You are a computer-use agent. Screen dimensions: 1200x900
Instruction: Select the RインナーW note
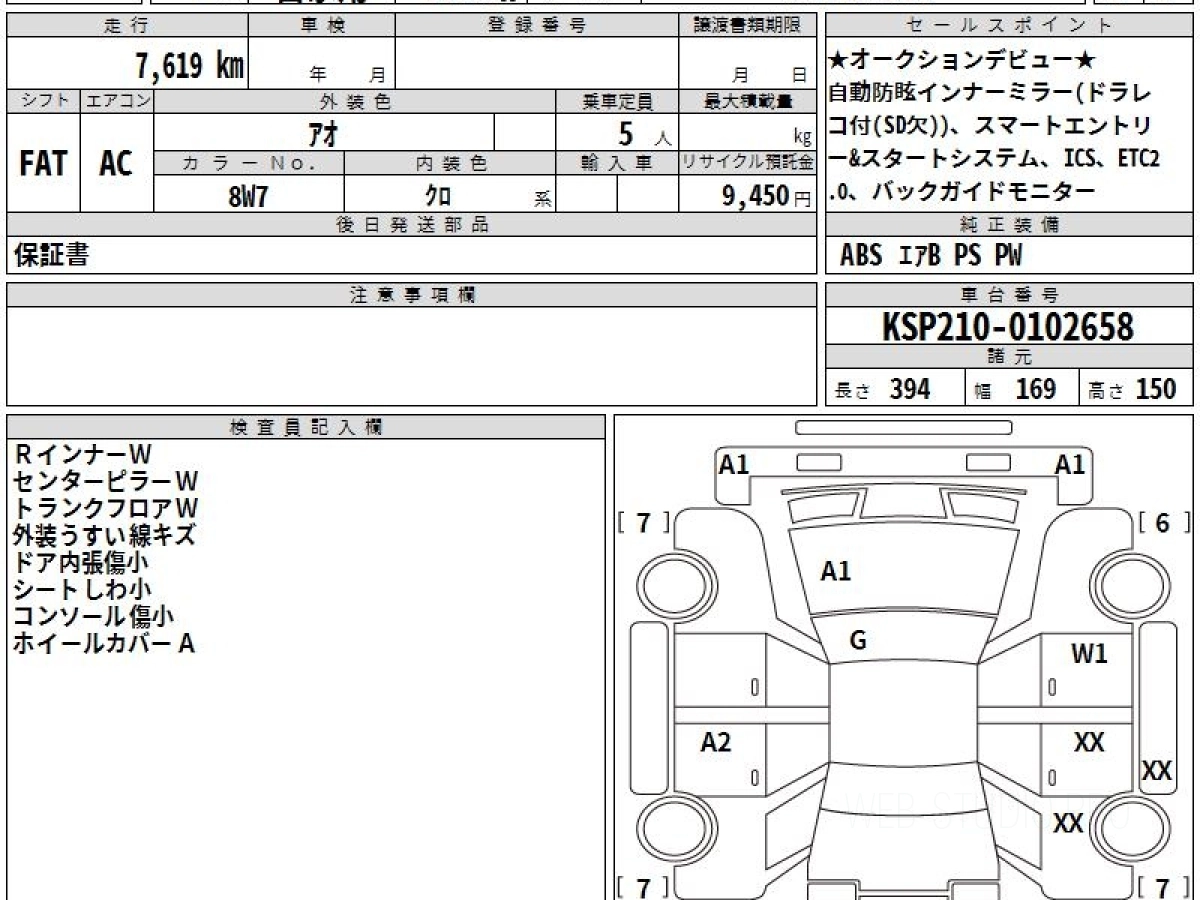point(82,455)
